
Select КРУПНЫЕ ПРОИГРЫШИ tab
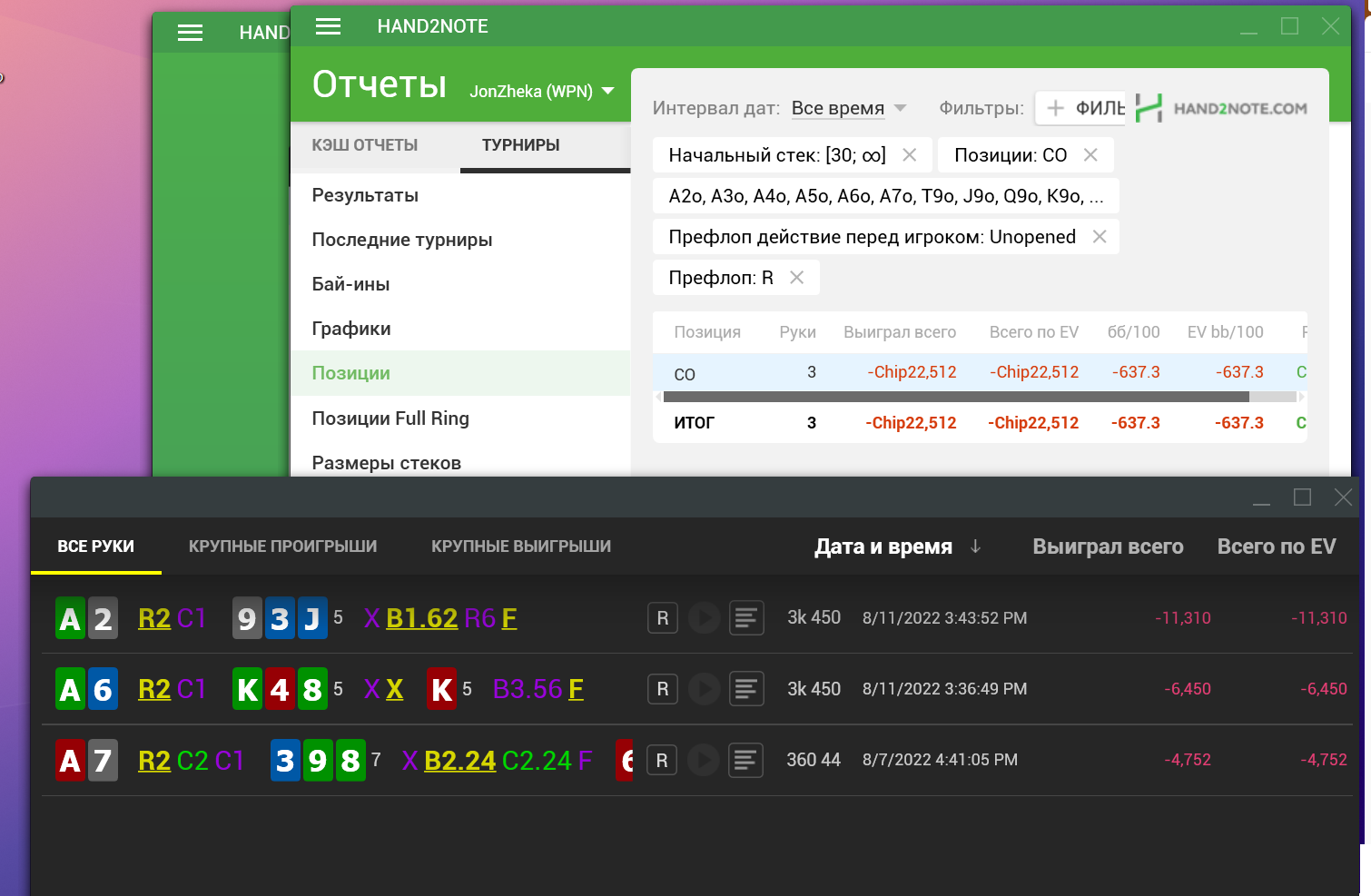282,546
